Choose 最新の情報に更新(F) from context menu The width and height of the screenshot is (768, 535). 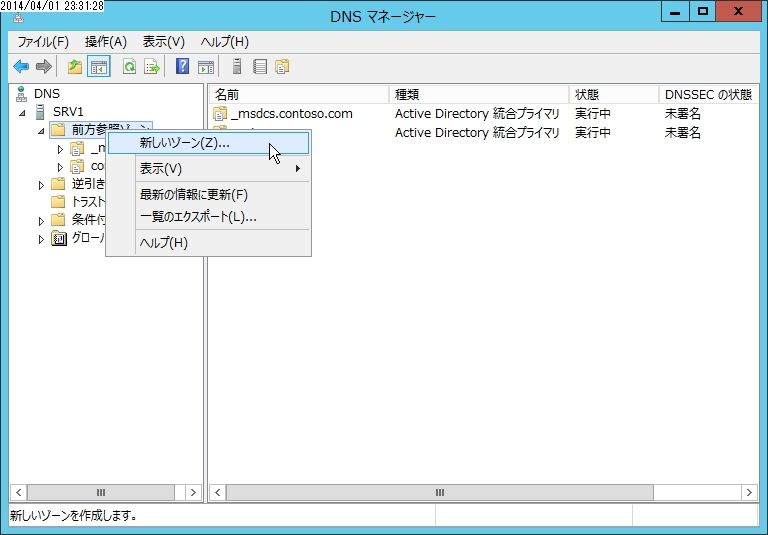point(209,195)
